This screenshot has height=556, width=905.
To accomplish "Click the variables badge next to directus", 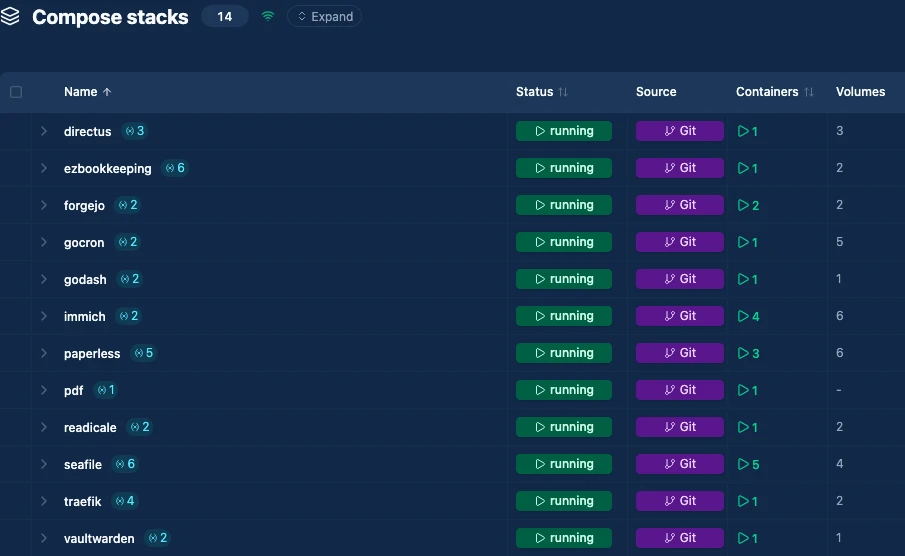I will (134, 131).
